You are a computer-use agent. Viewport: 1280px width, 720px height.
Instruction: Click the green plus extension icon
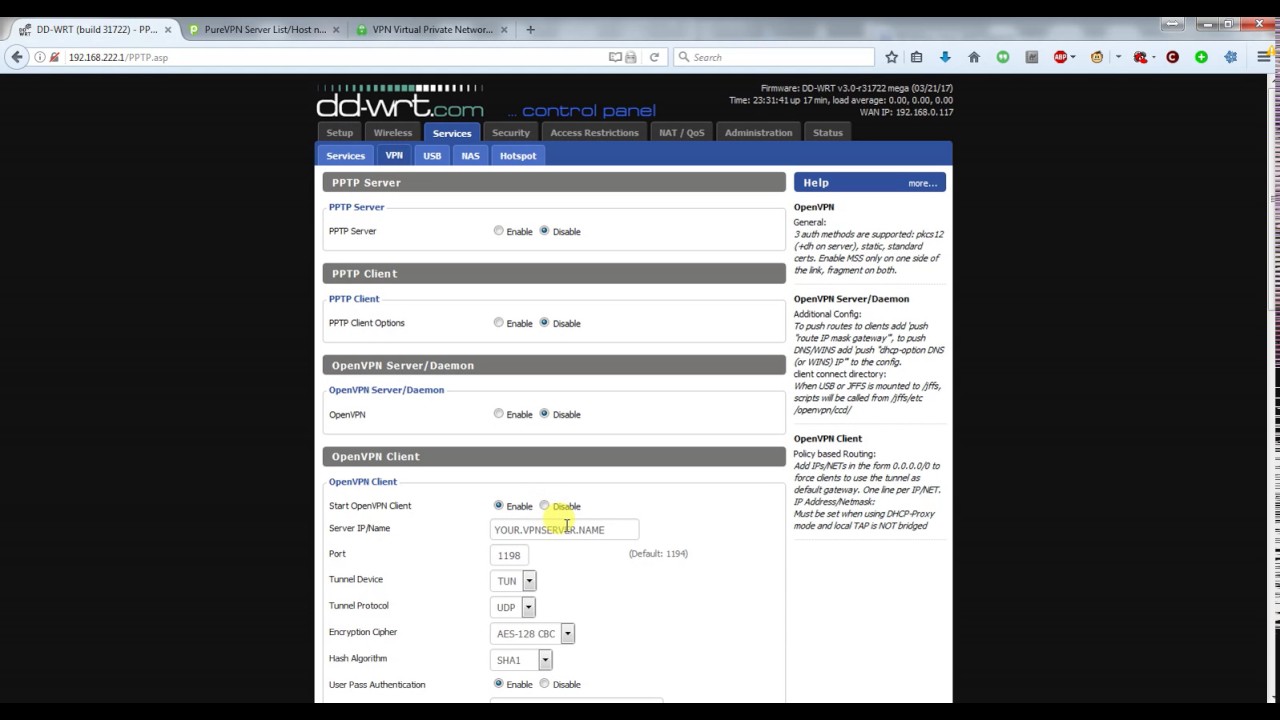tap(1201, 57)
